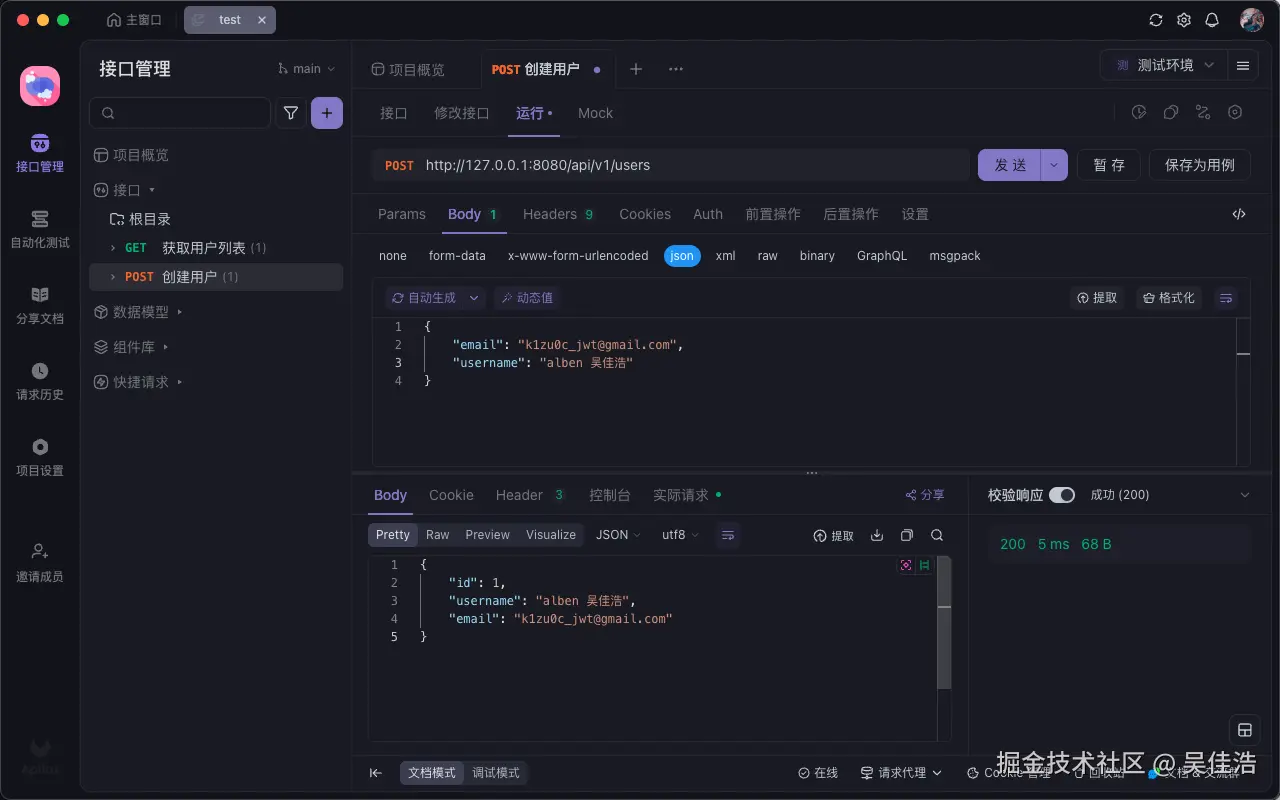Image resolution: width=1280 pixels, height=800 pixels.
Task: Open 请求历史 in the sidebar
Action: 40,381
